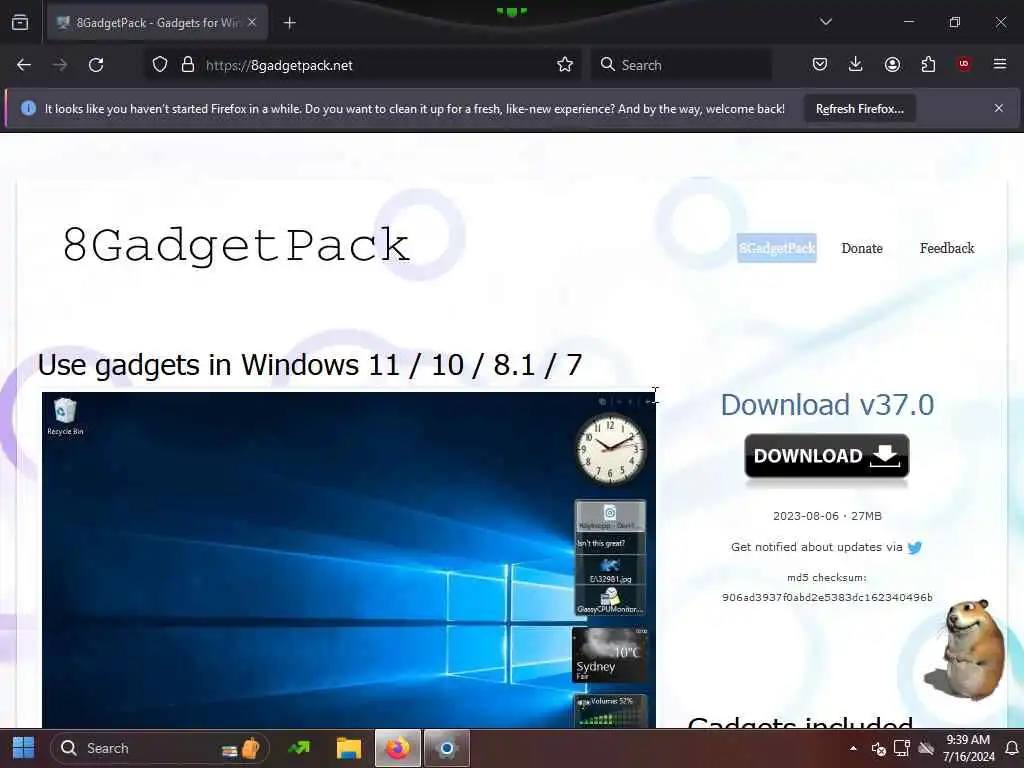This screenshot has height=768, width=1024.
Task: Open the blue round app in taskbar
Action: click(447, 748)
